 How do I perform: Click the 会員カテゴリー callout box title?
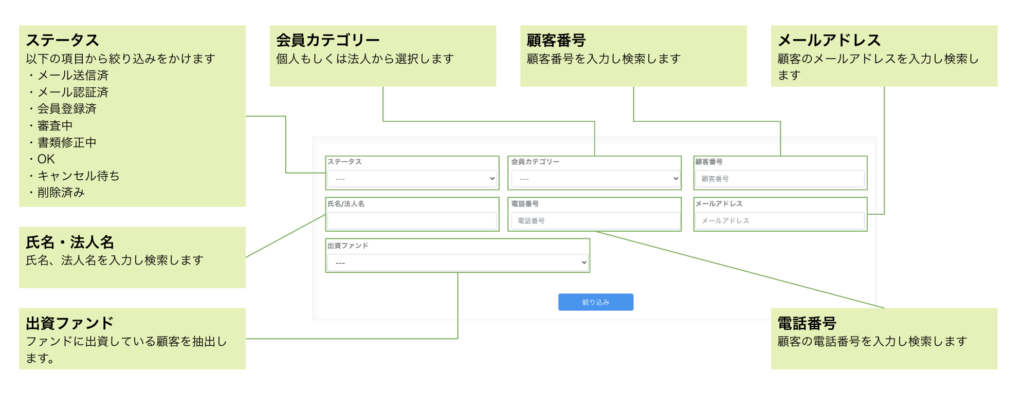pos(327,40)
